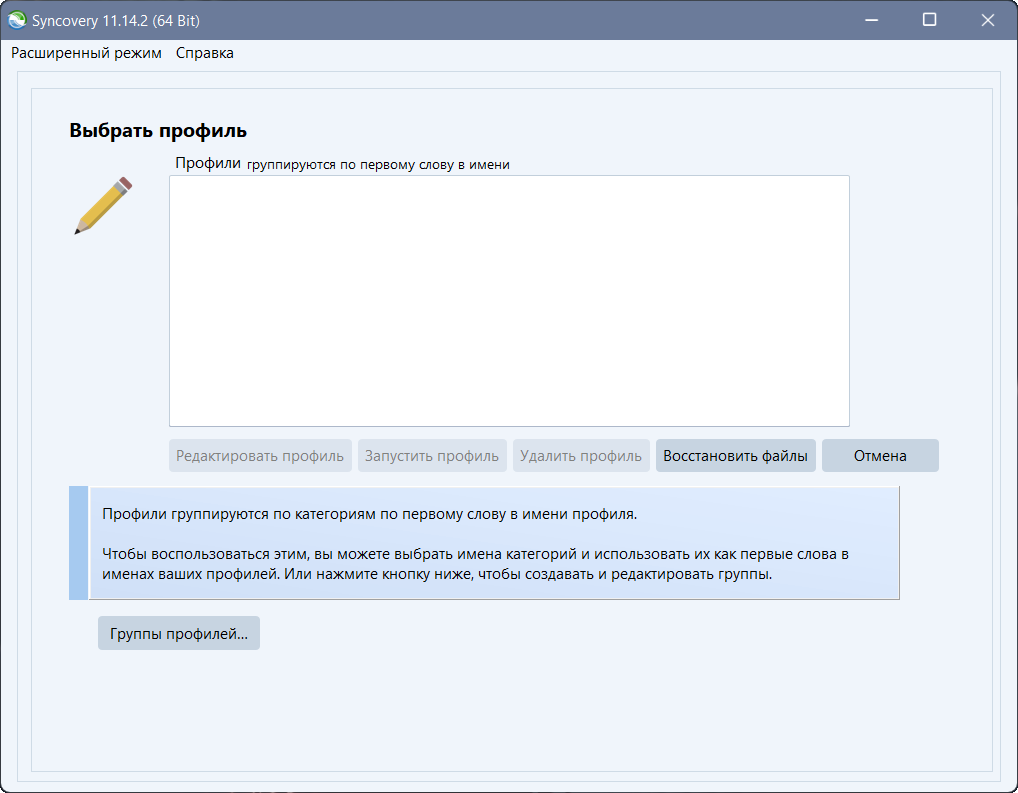Click the yellow pencil icon
Screen dimensions: 1018x793
click(103, 206)
